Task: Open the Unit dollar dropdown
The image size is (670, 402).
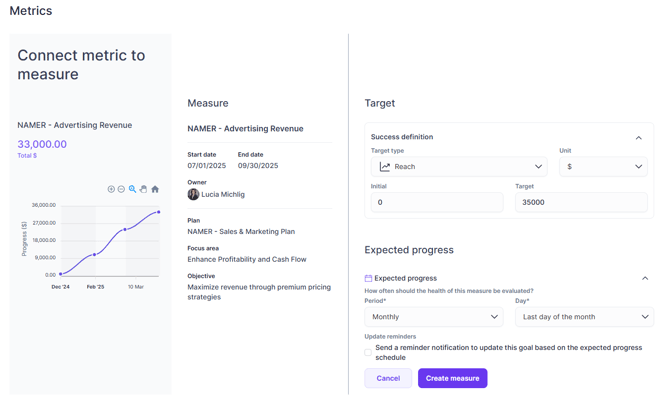Action: point(603,167)
